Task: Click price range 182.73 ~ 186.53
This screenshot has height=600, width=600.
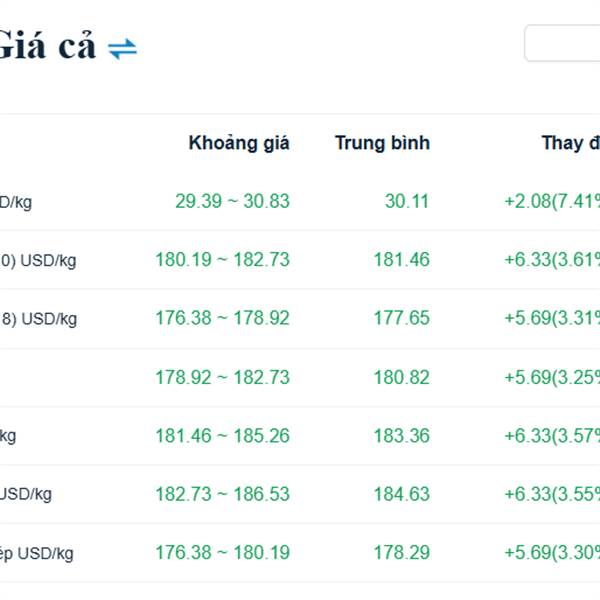Action: coord(222,494)
